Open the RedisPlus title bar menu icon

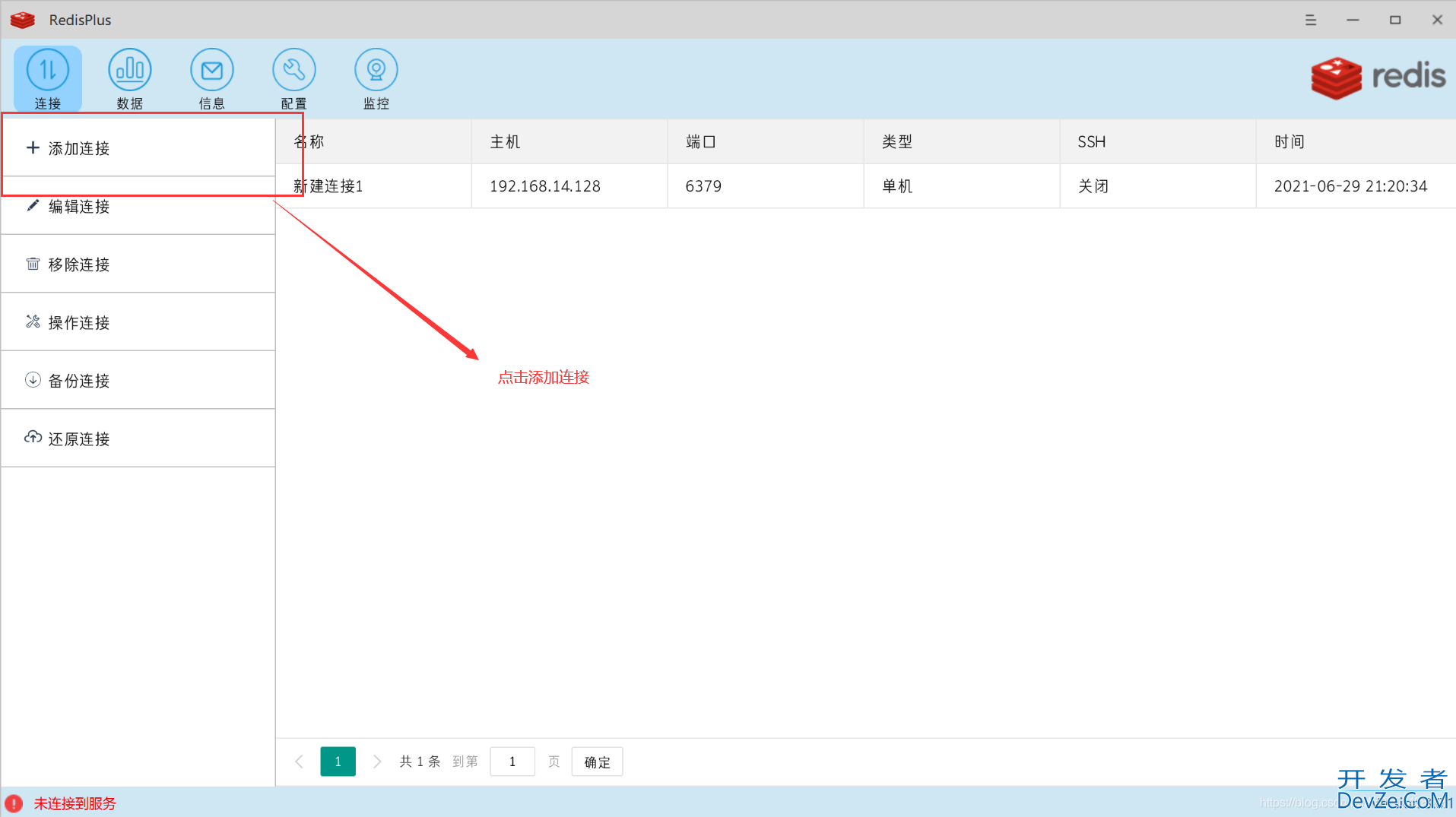pos(1311,20)
